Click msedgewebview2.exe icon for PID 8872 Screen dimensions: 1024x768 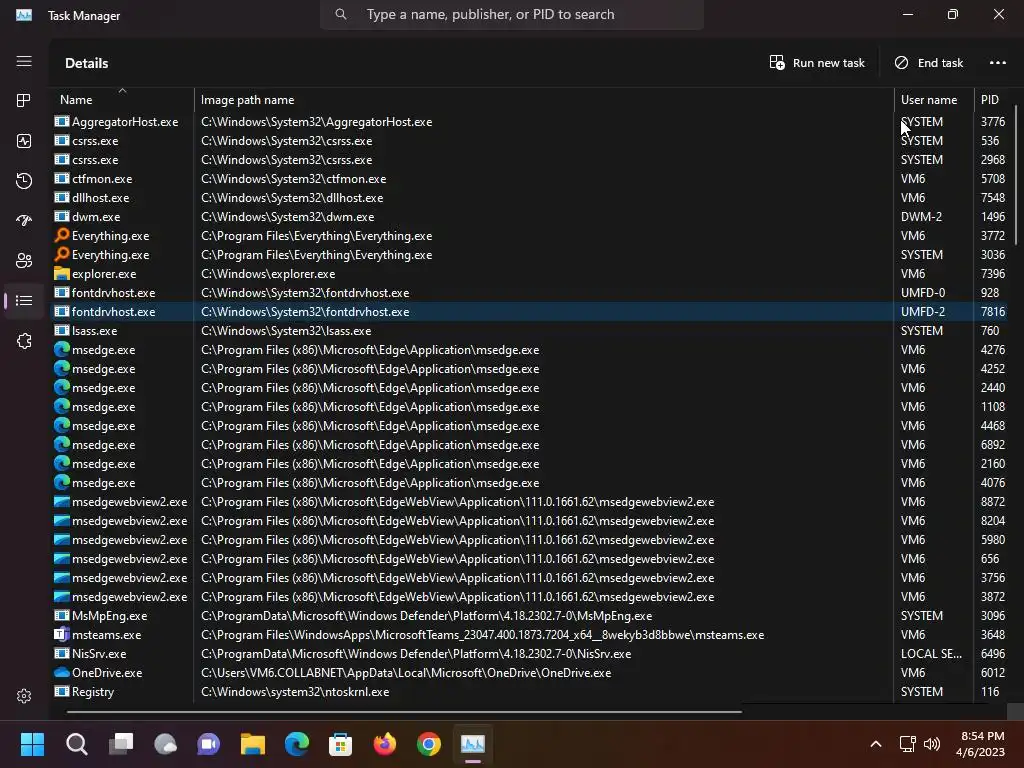[x=62, y=502]
